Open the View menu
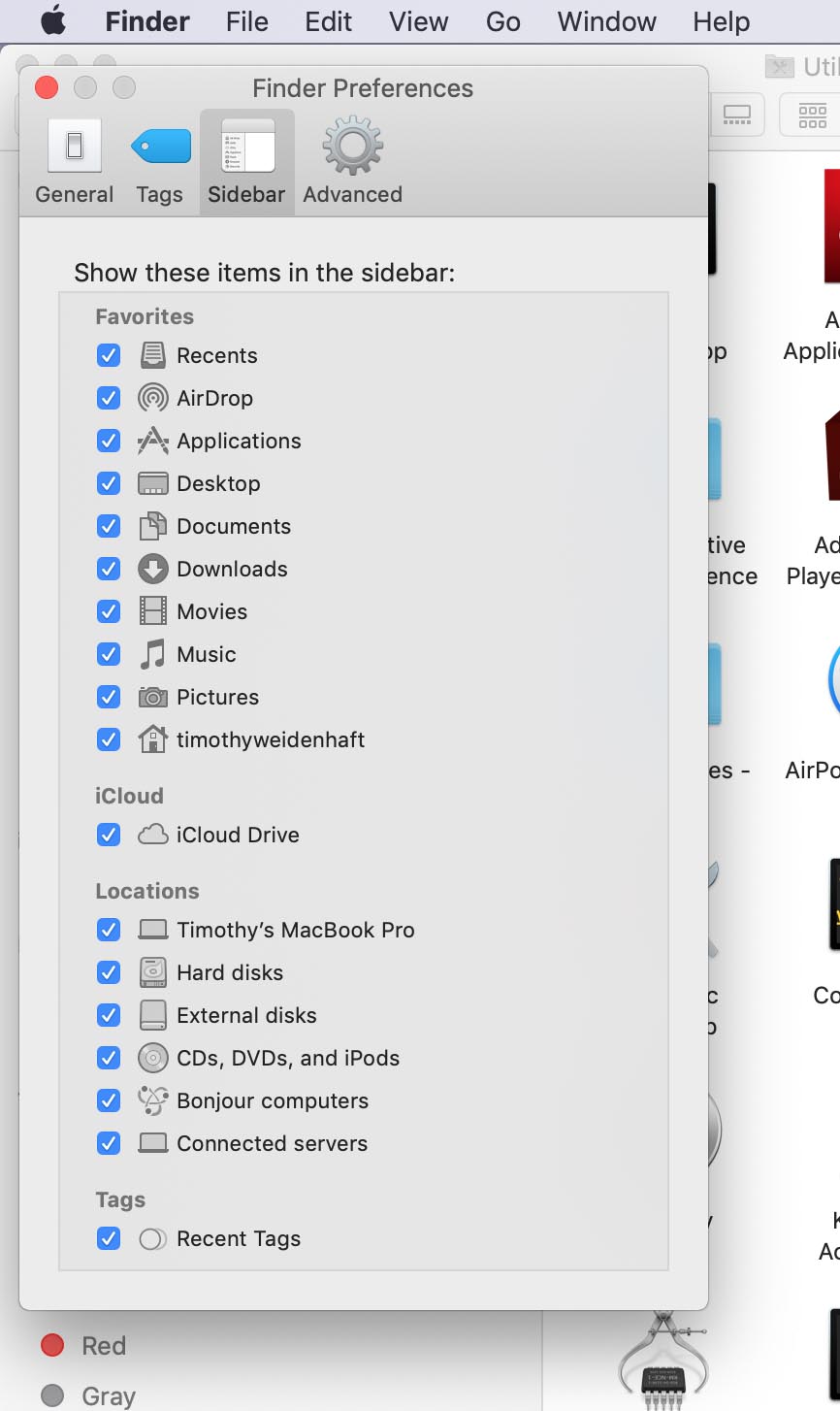840x1411 pixels. click(x=418, y=21)
